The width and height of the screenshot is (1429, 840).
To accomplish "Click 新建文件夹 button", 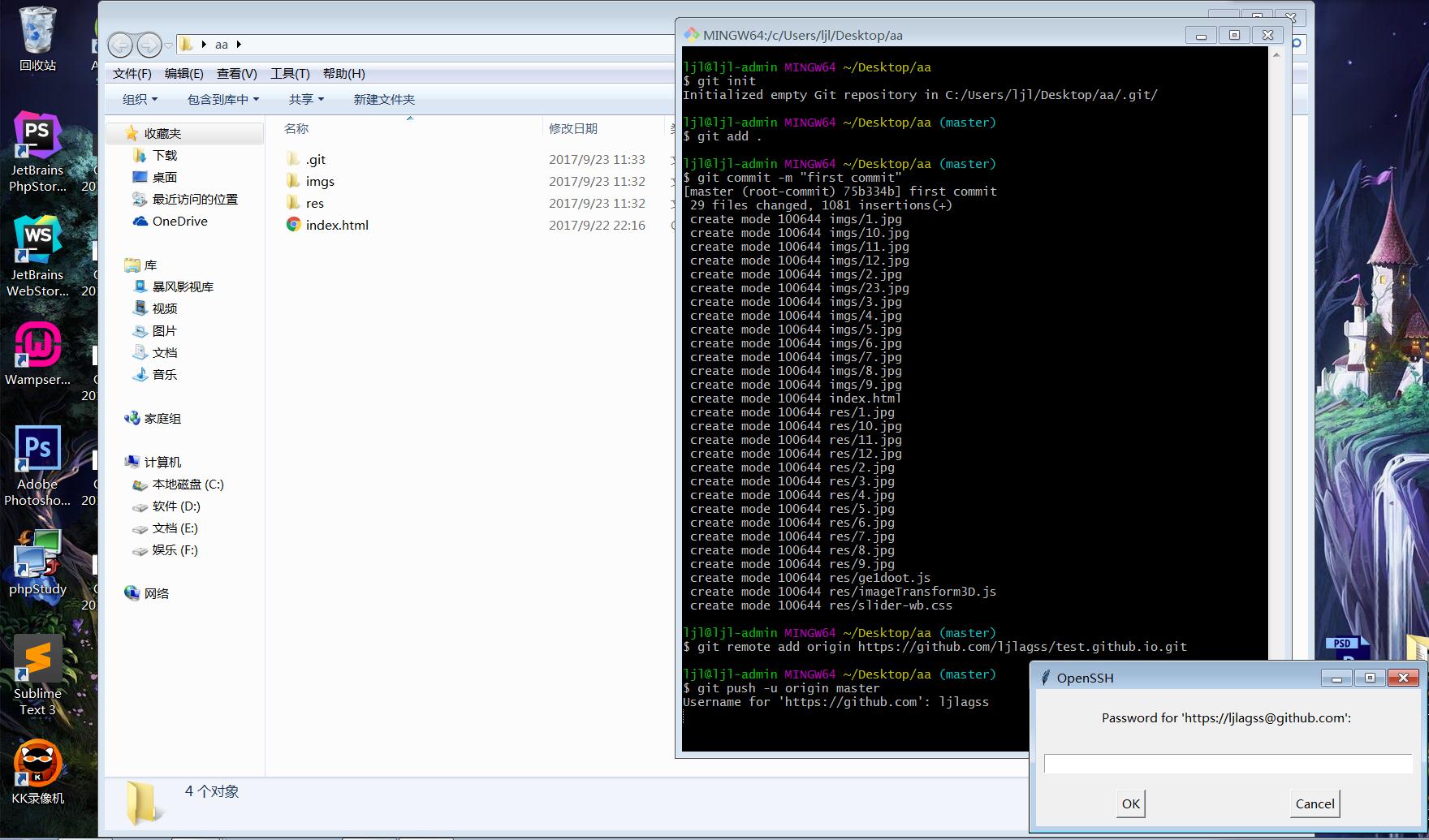I will (x=384, y=99).
